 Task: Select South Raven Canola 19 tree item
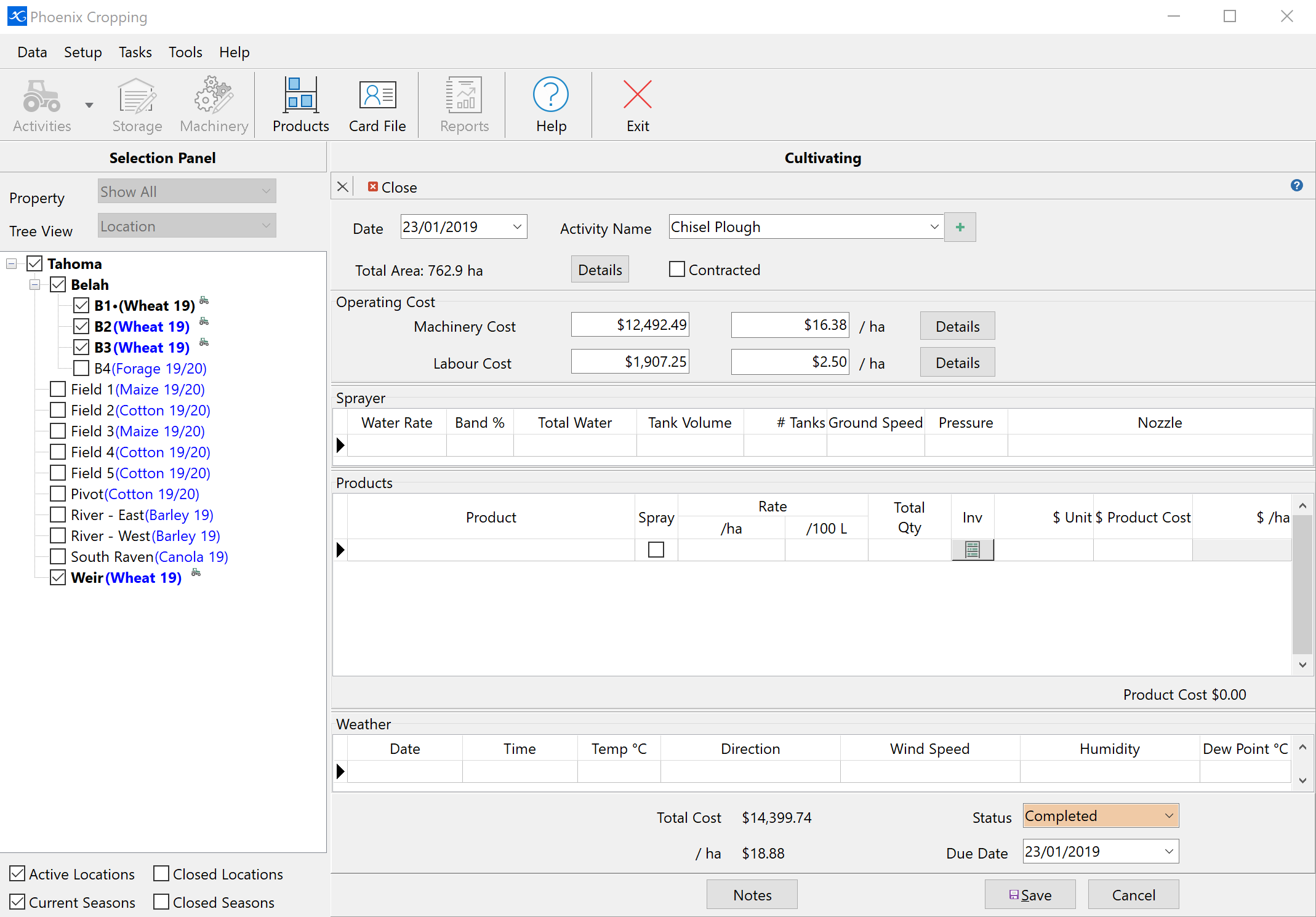point(149,557)
